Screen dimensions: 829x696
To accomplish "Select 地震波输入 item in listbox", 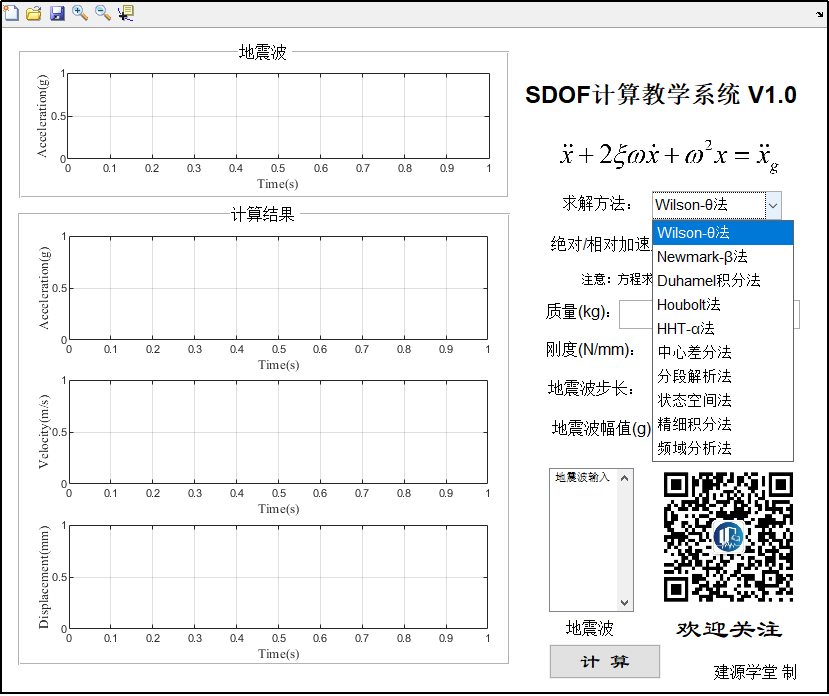I will [583, 478].
